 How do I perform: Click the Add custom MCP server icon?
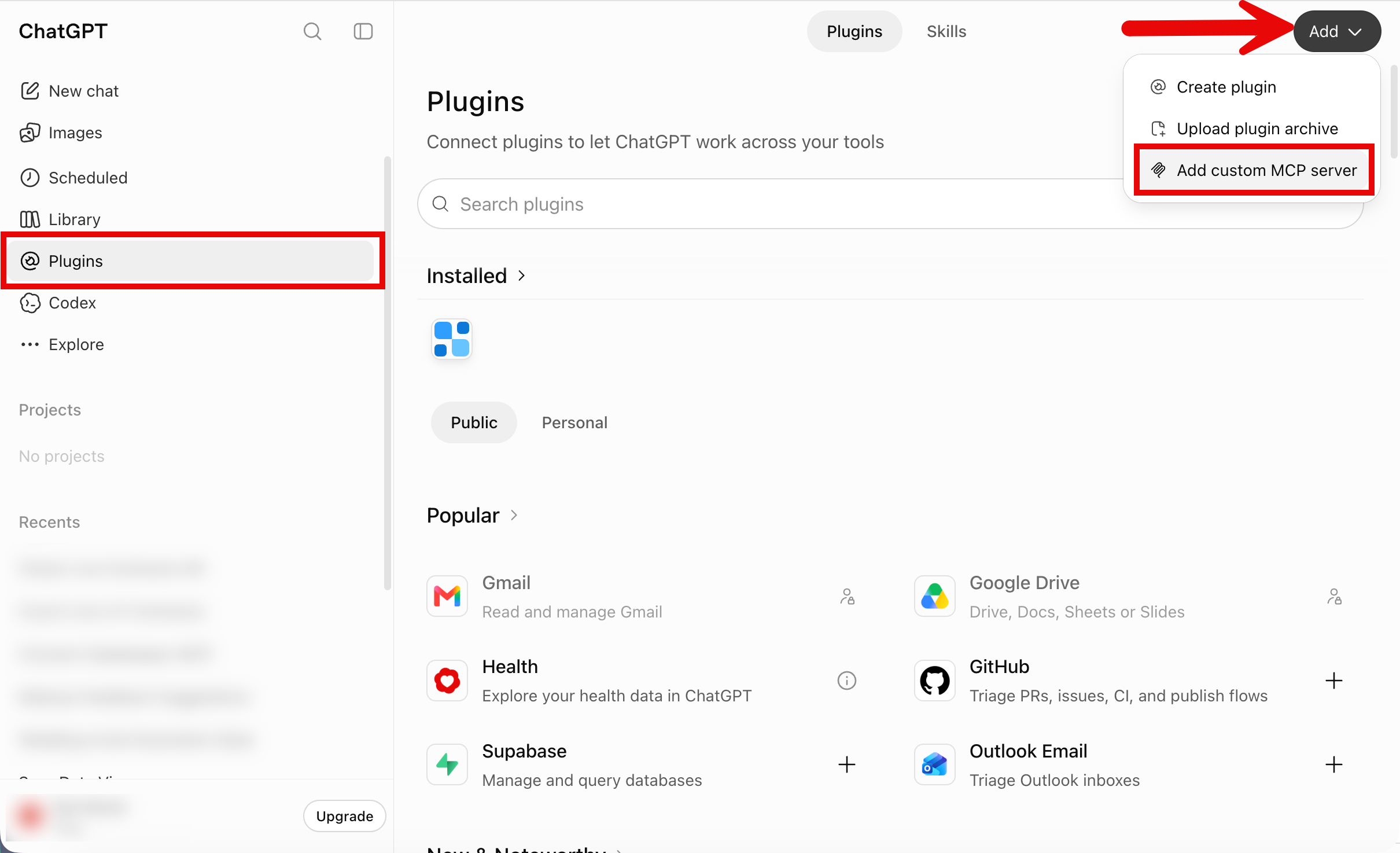[x=1158, y=170]
